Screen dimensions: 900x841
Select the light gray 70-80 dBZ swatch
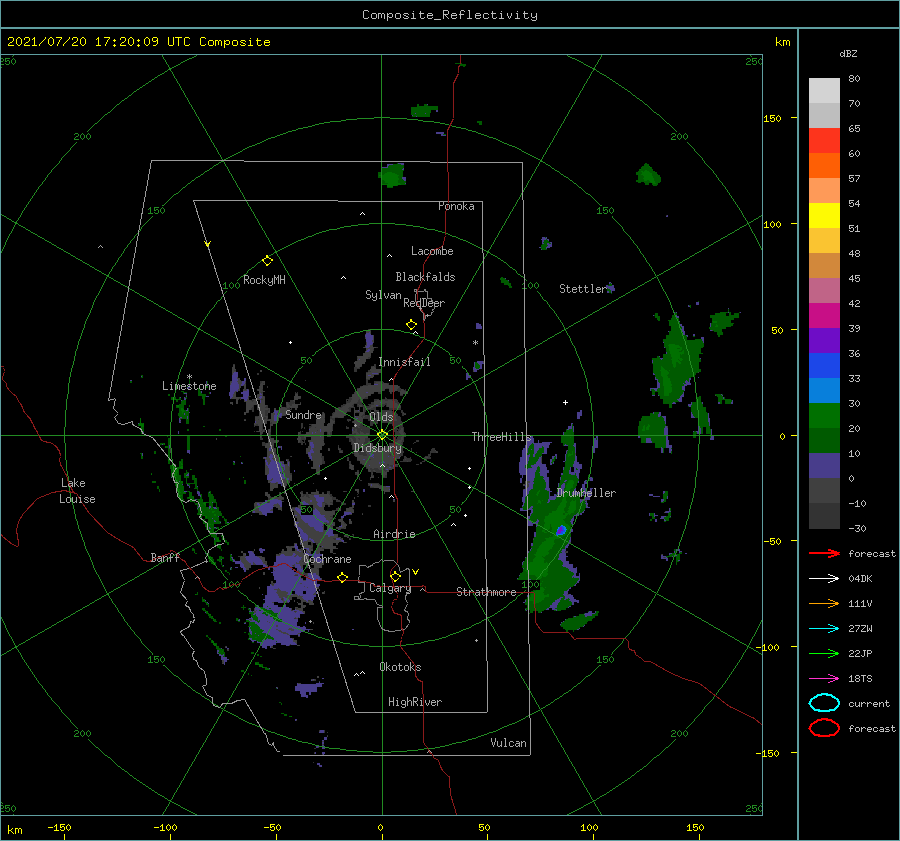[x=824, y=91]
